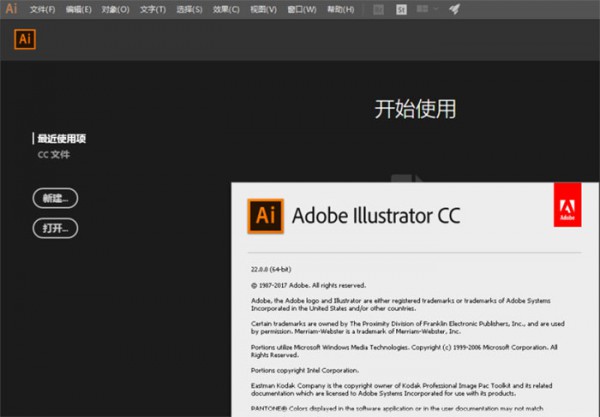Open the 编辑(E) menu

click(x=78, y=10)
